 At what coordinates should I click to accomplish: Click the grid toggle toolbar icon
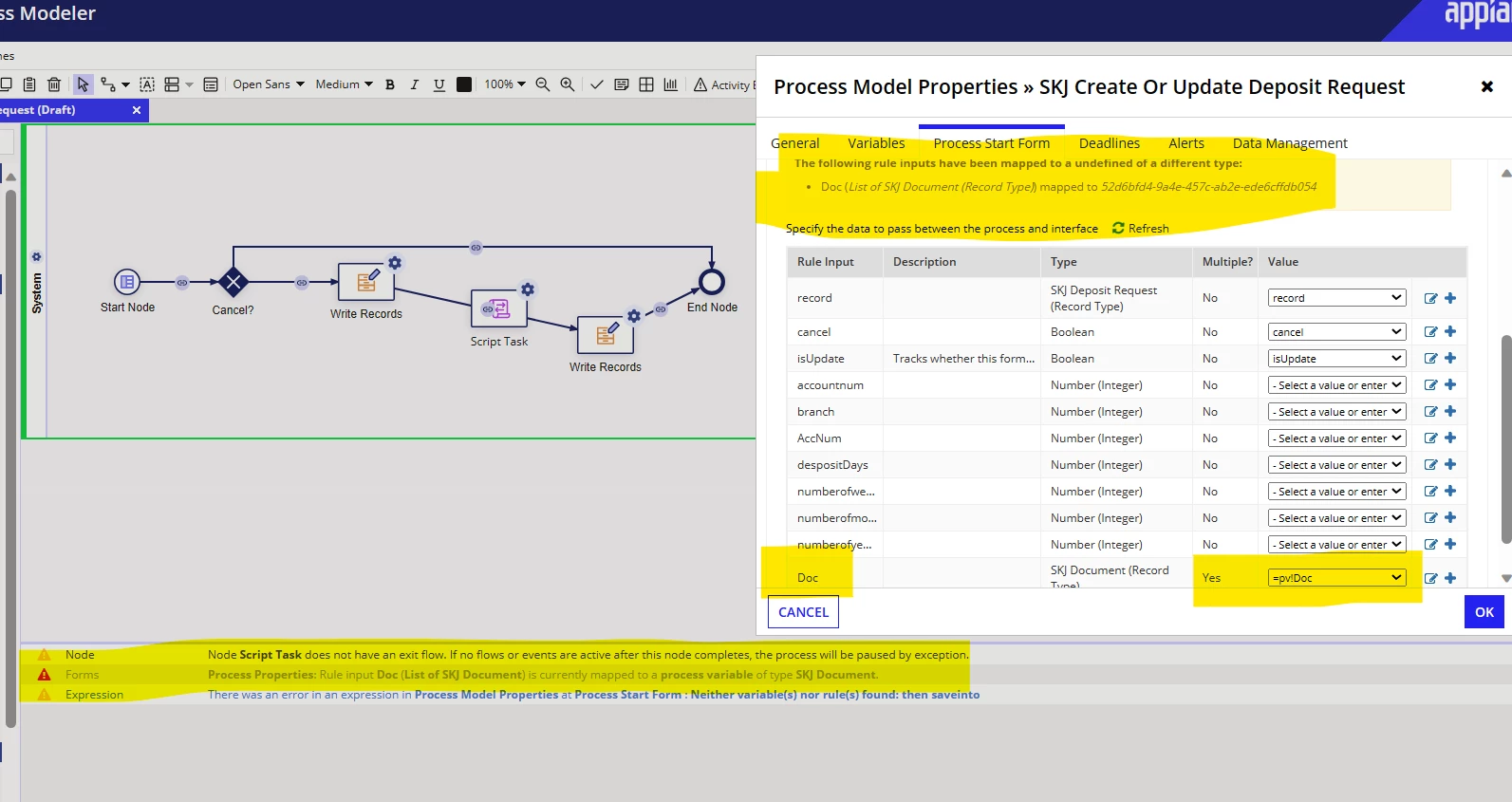tap(646, 84)
